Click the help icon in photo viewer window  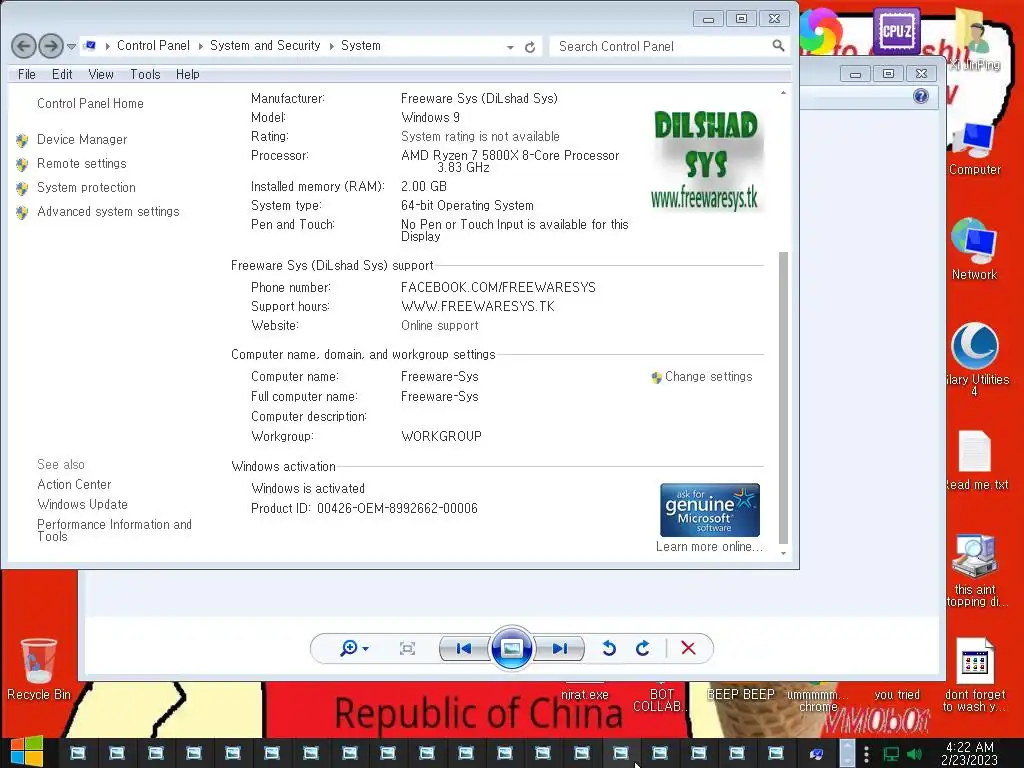[x=921, y=97]
